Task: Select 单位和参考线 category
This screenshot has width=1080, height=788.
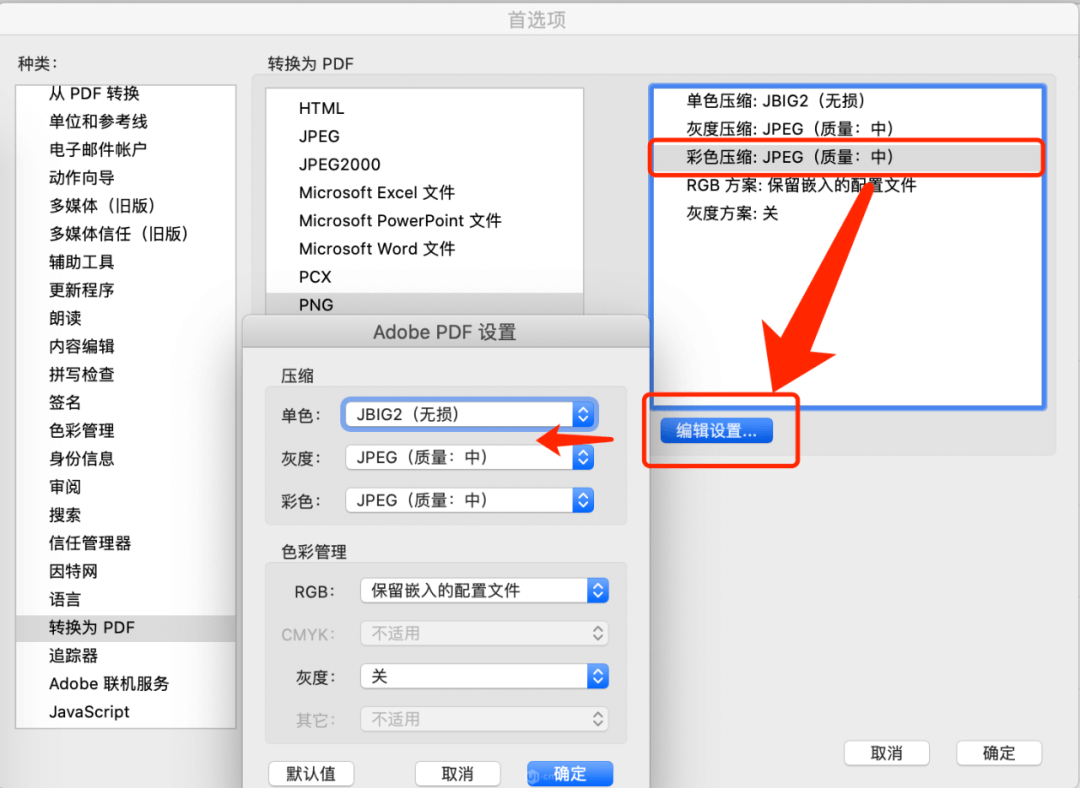Action: click(x=126, y=121)
